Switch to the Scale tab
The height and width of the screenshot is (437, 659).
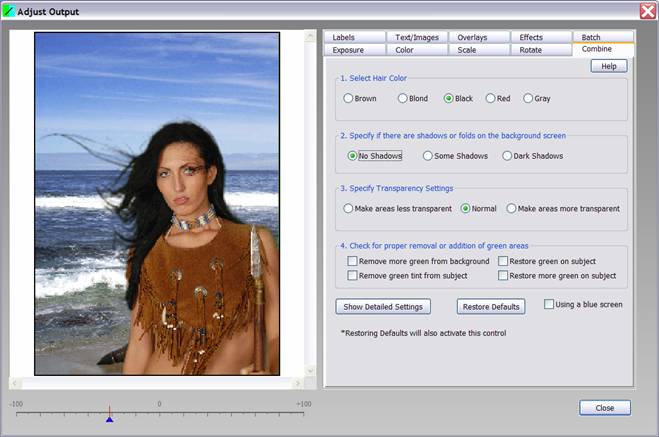pos(479,50)
